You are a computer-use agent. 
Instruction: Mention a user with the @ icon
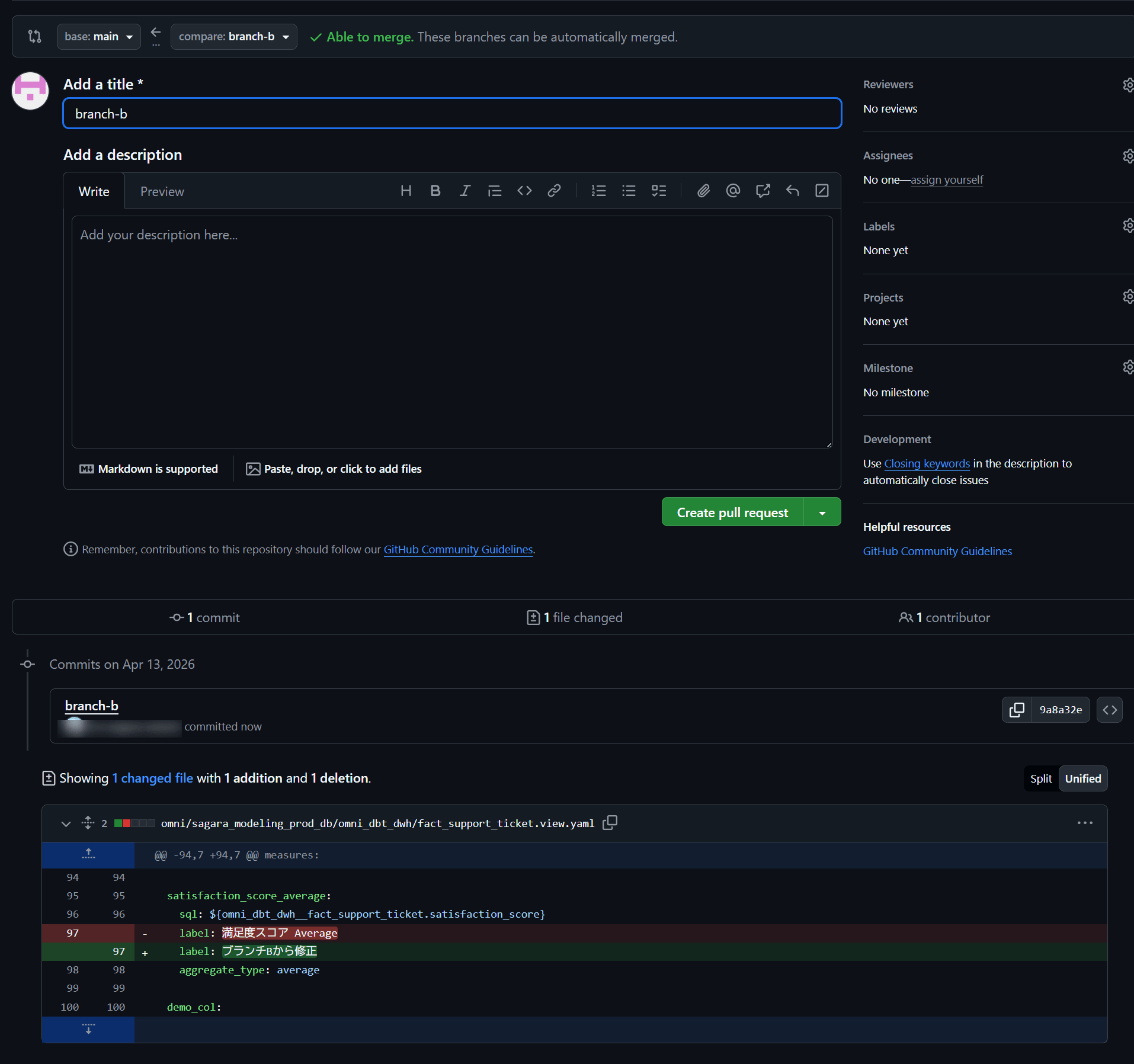point(733,191)
